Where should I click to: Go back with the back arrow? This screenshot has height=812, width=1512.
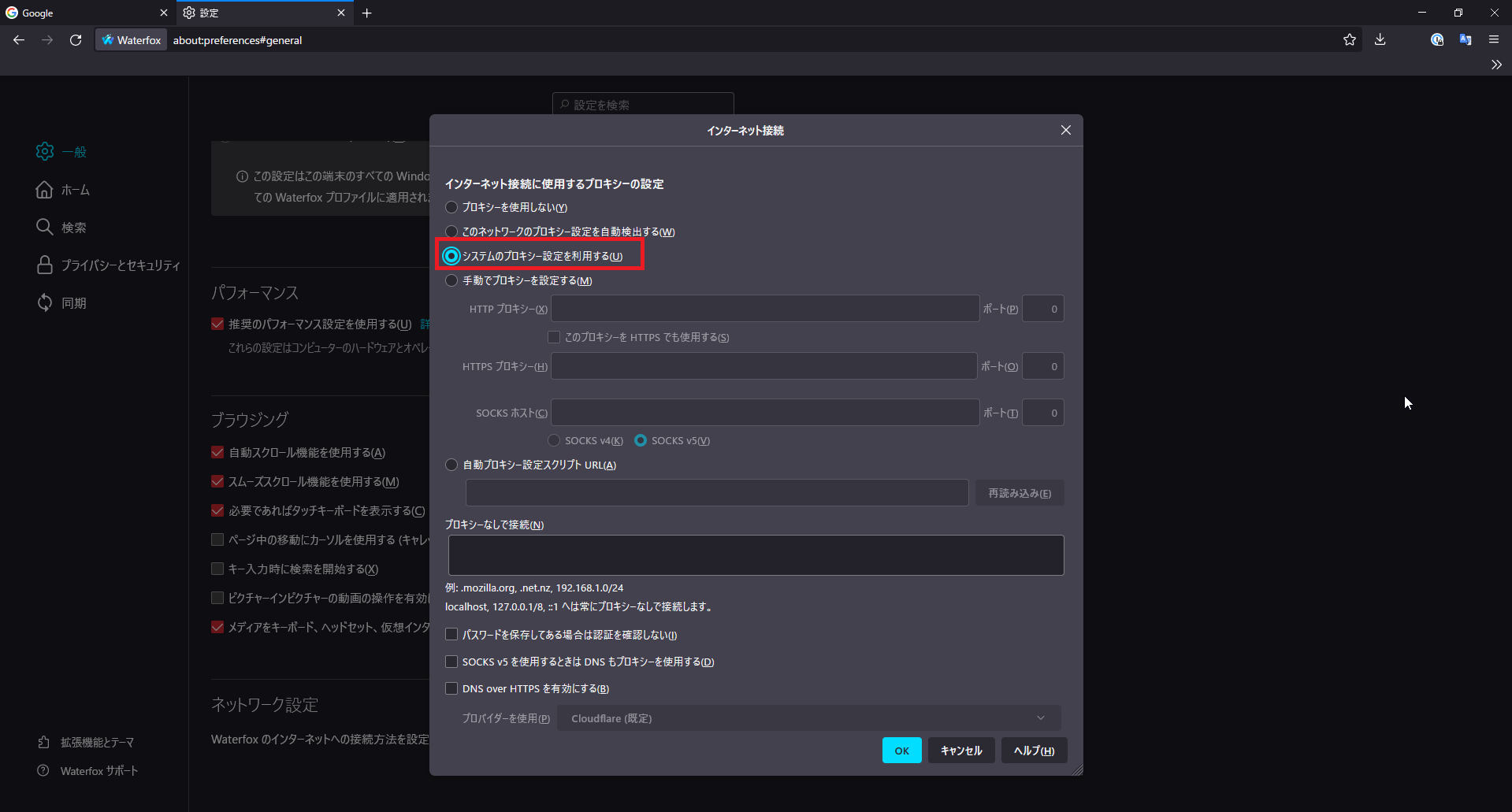(19, 40)
